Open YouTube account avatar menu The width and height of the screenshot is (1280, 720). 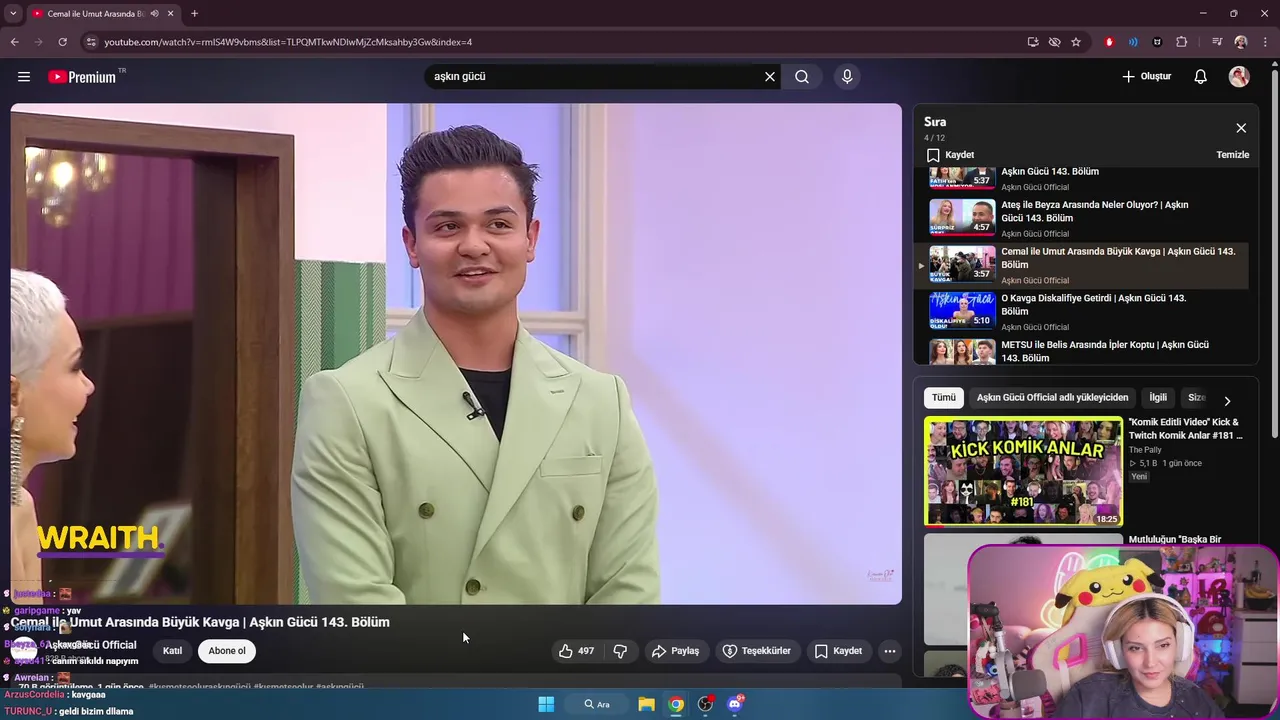pos(1239,76)
